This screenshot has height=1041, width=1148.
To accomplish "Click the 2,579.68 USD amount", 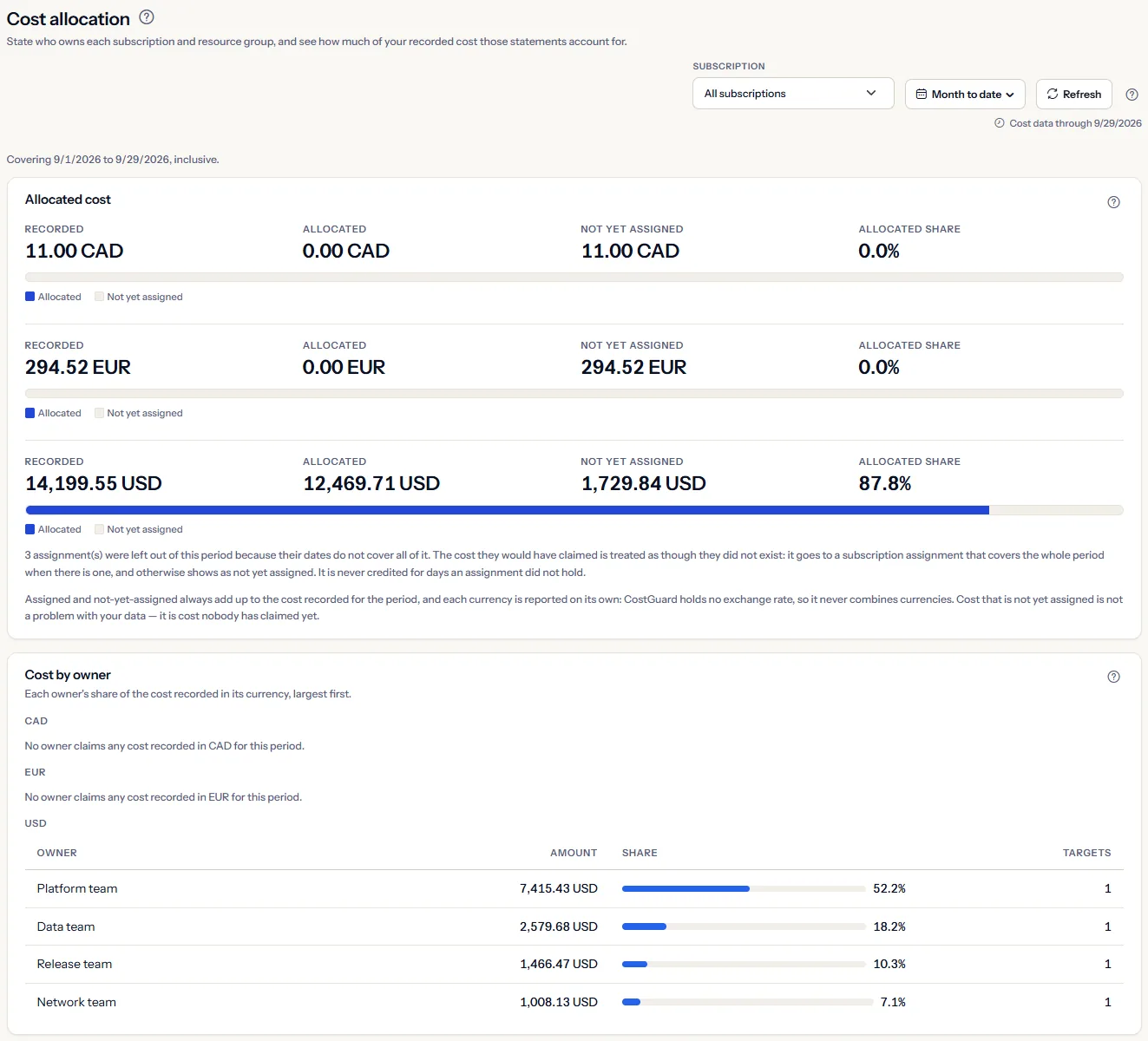I will tap(559, 926).
